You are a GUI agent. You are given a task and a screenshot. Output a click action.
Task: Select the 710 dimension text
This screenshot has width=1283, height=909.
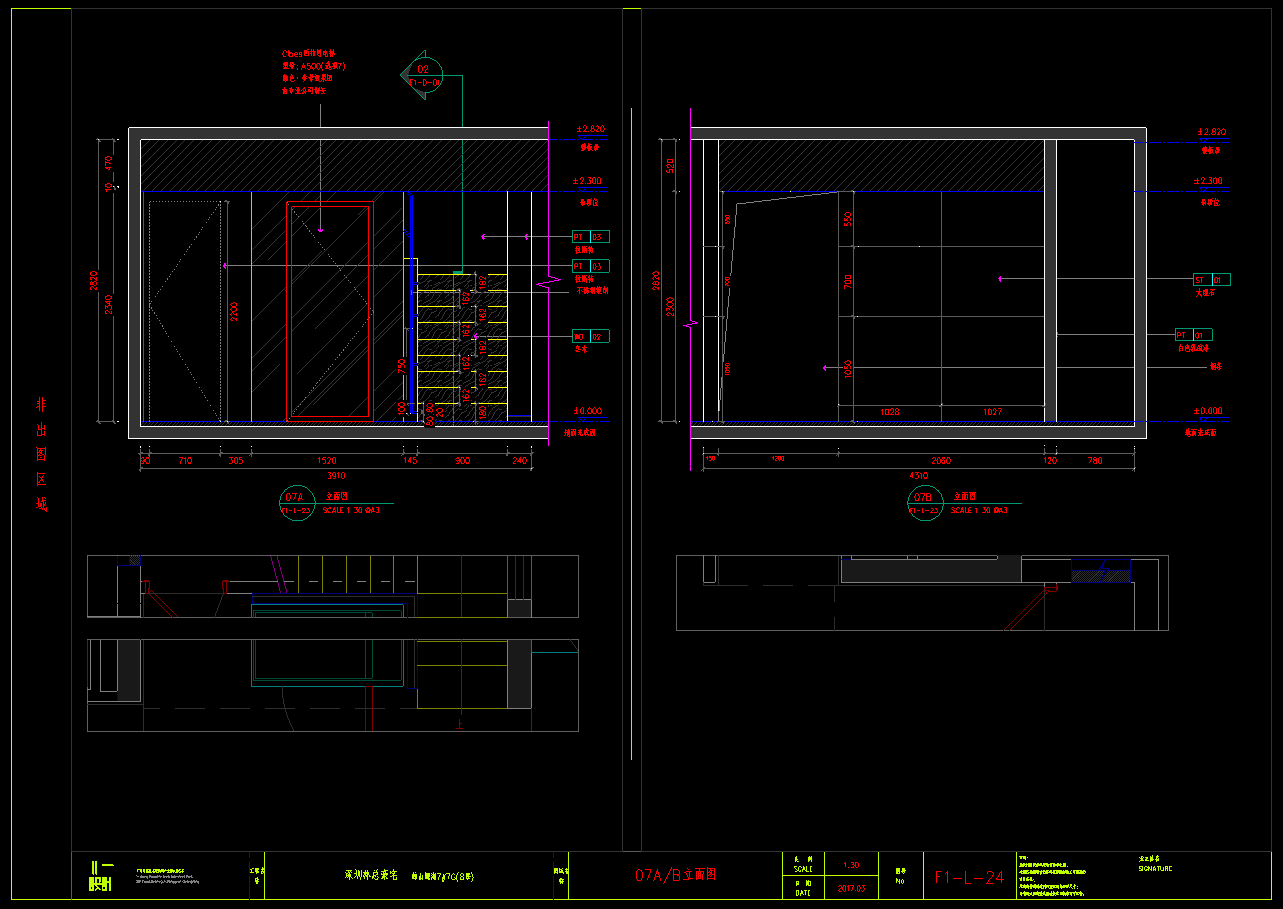pyautogui.click(x=184, y=461)
